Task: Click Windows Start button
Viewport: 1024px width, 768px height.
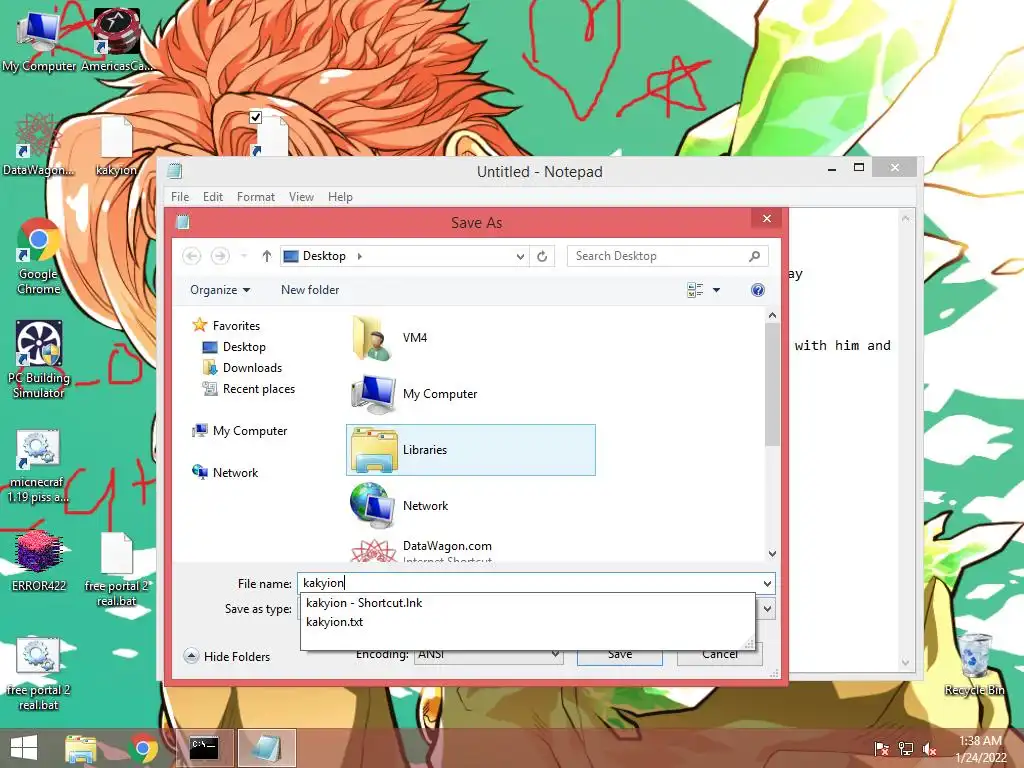Action: point(24,748)
